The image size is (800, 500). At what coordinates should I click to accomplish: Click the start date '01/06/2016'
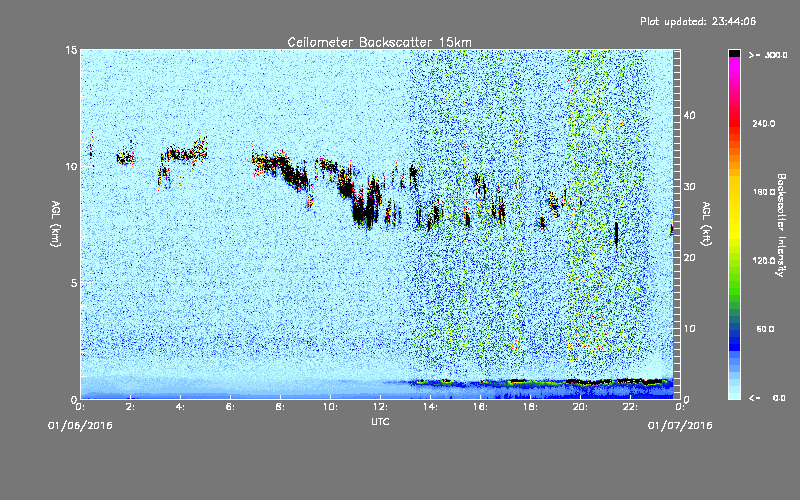[x=80, y=426]
